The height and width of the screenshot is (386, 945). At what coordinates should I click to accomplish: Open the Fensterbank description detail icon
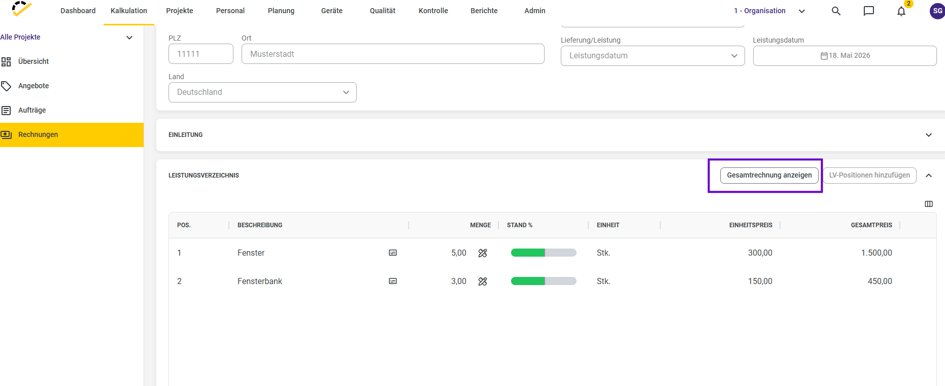click(393, 281)
